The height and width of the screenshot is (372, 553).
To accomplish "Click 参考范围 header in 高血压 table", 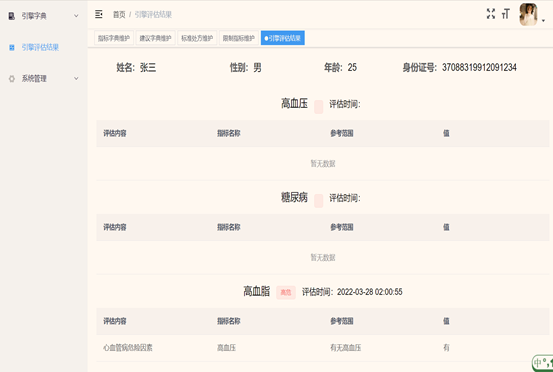I will [342, 133].
